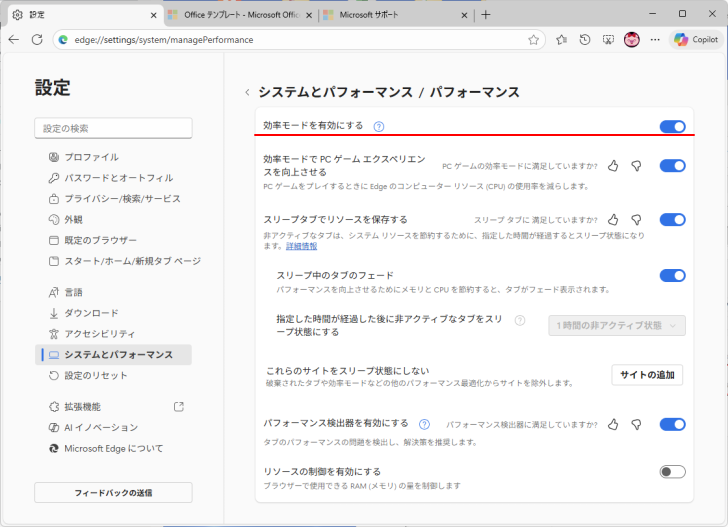Thumbs up for パフォーマンス検出器 feedback
This screenshot has width=728, height=527.
coord(613,424)
